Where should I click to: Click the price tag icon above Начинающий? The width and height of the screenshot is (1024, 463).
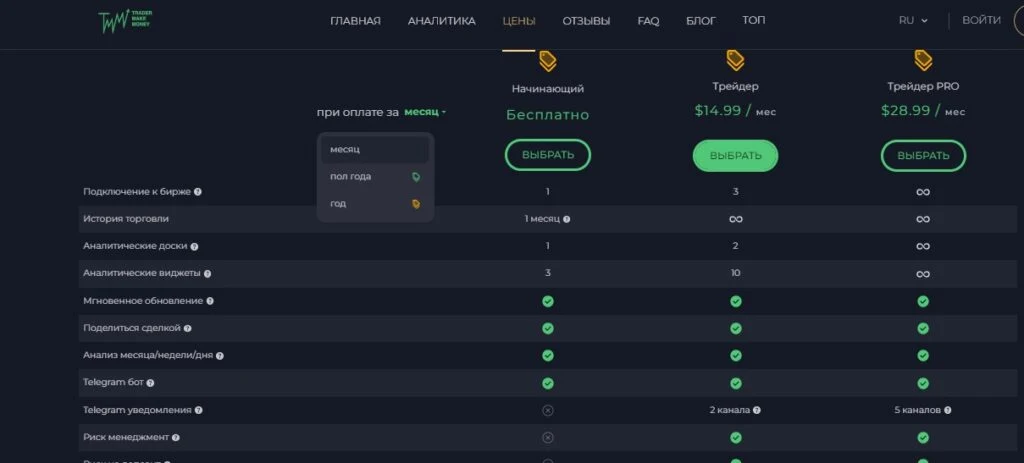click(547, 62)
